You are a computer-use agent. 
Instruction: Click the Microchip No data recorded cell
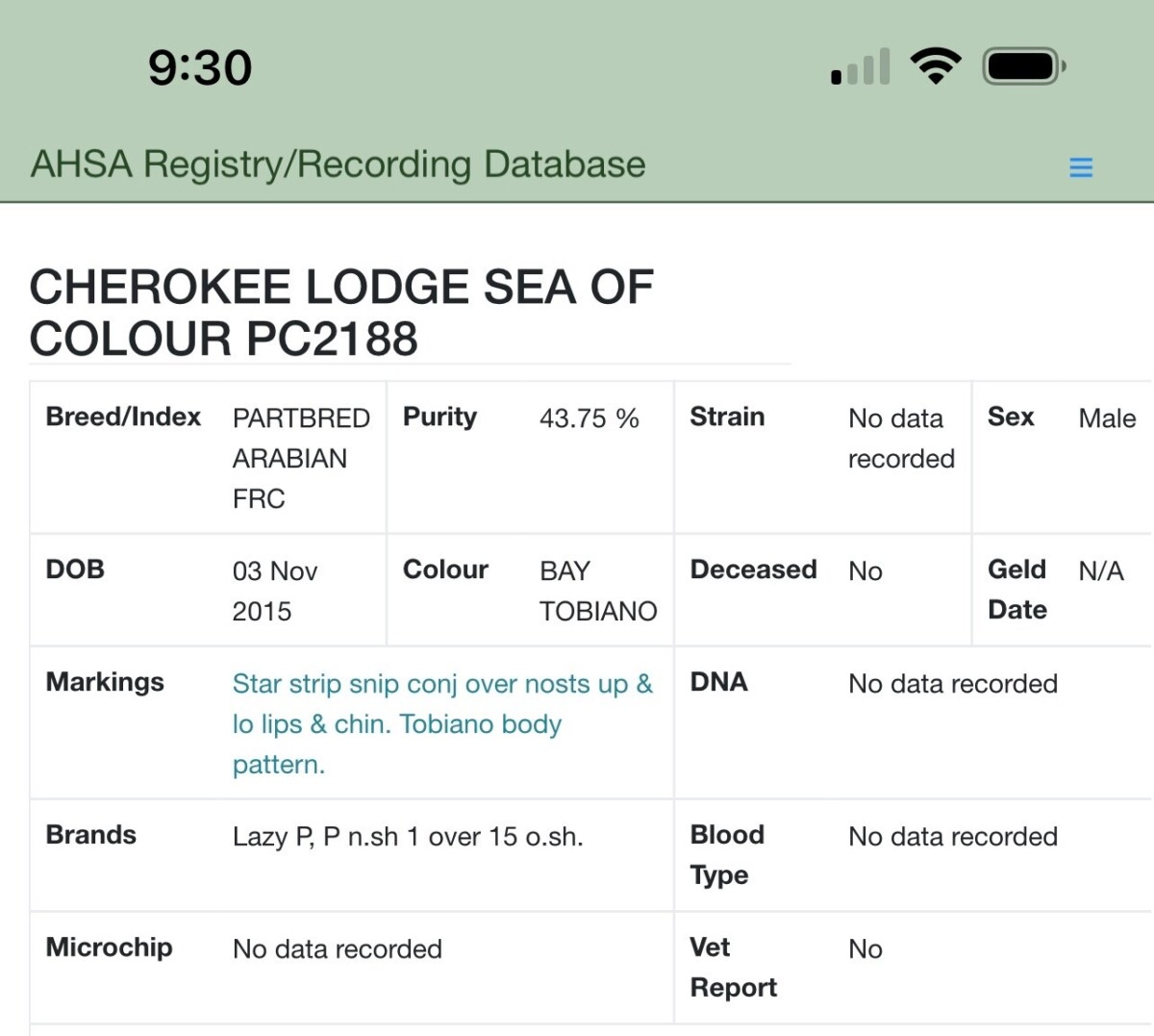[338, 949]
